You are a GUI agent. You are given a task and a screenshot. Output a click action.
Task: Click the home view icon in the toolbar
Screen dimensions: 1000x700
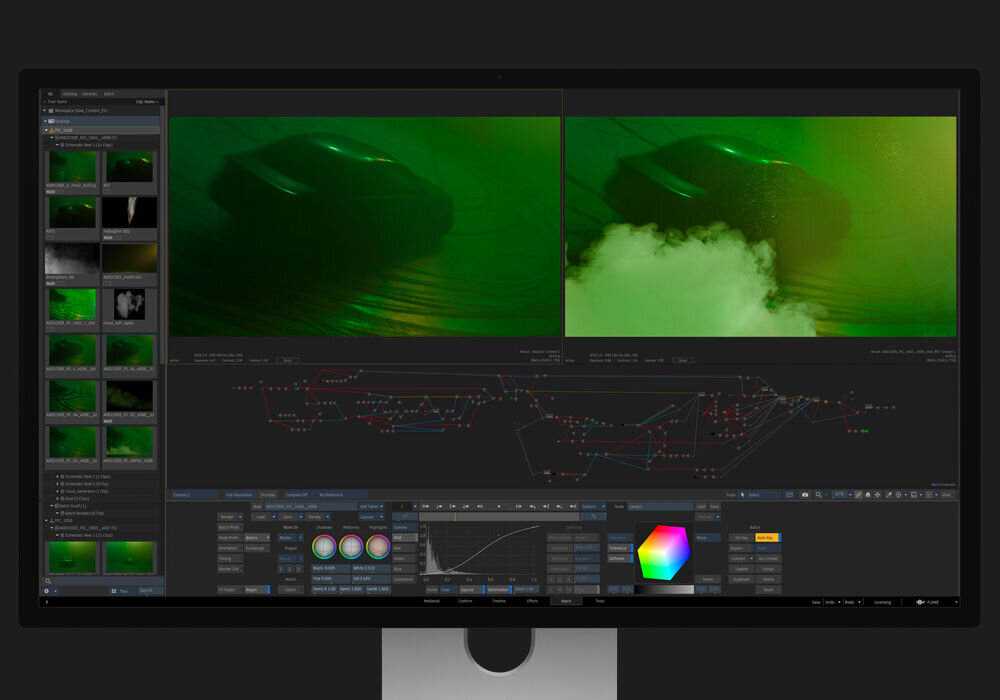click(867, 493)
